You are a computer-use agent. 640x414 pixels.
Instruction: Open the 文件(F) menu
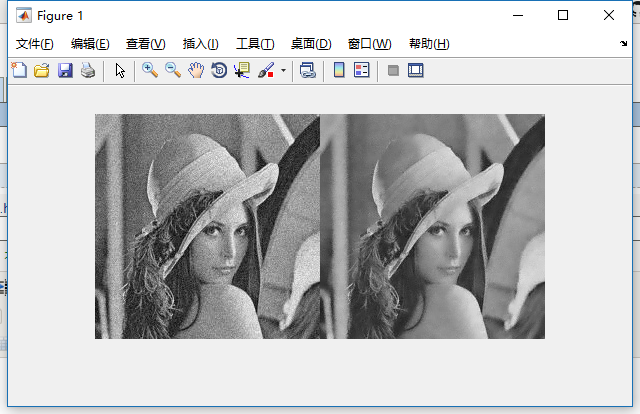tap(35, 44)
